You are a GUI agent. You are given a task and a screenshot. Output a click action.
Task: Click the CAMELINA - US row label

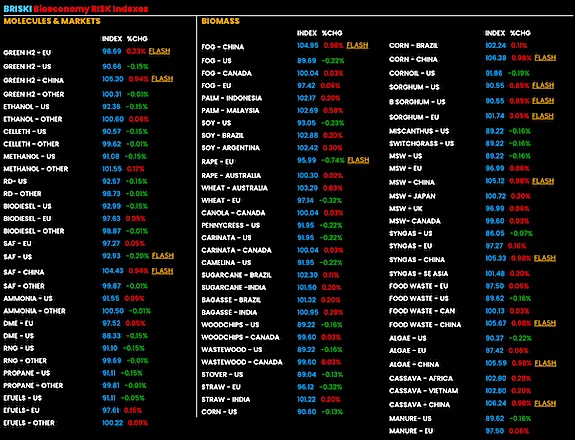click(x=226, y=263)
